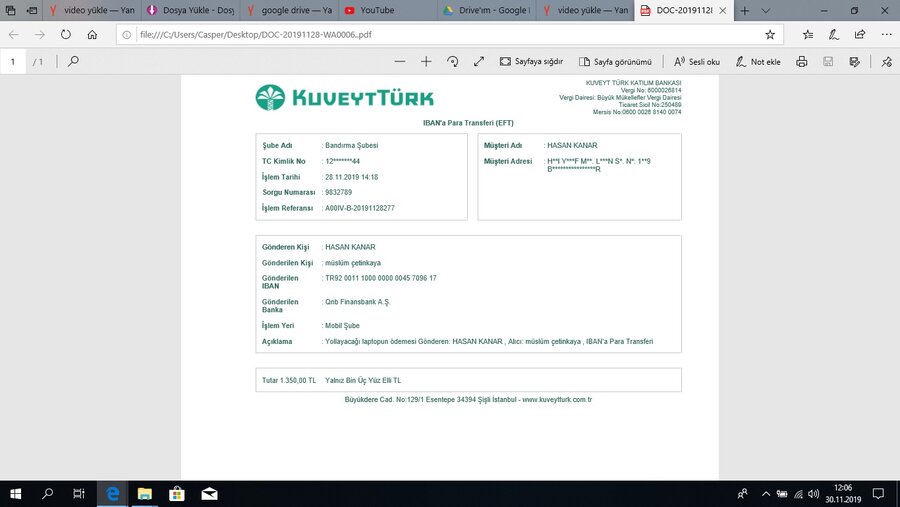The height and width of the screenshot is (507, 900).
Task: Click www.kuveytturk.com.tr in footer
Action: pyautogui.click(x=557, y=399)
